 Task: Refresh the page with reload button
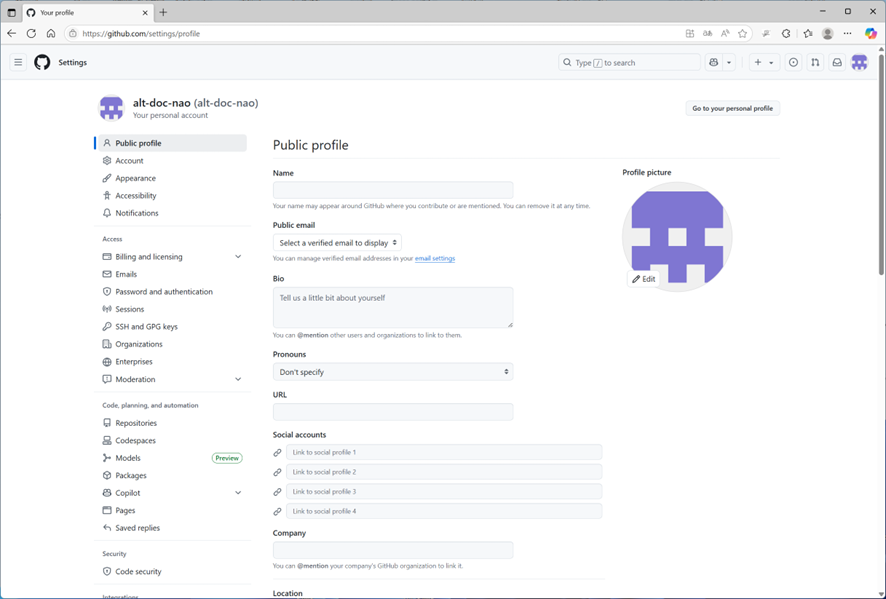pos(31,33)
